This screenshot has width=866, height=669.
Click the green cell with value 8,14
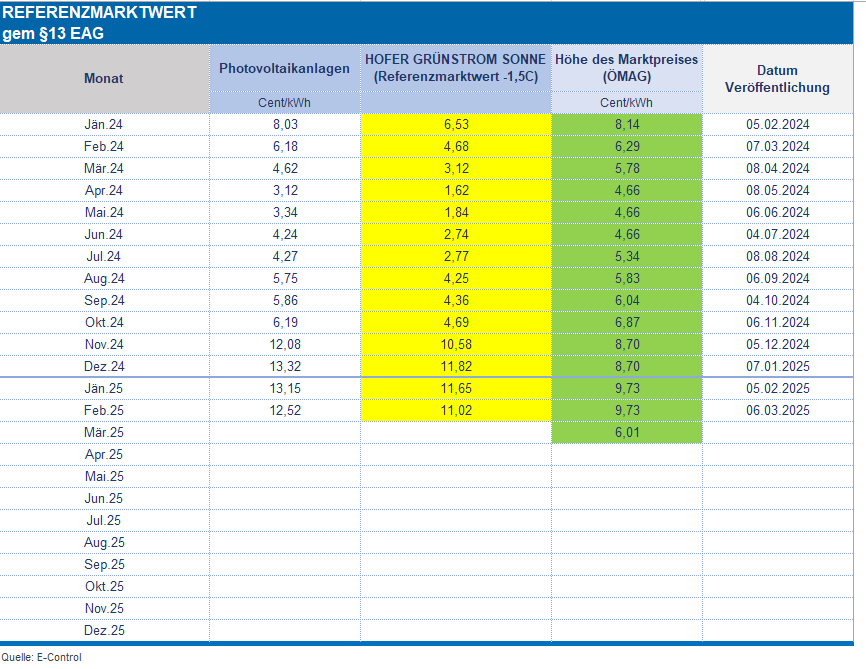click(627, 125)
